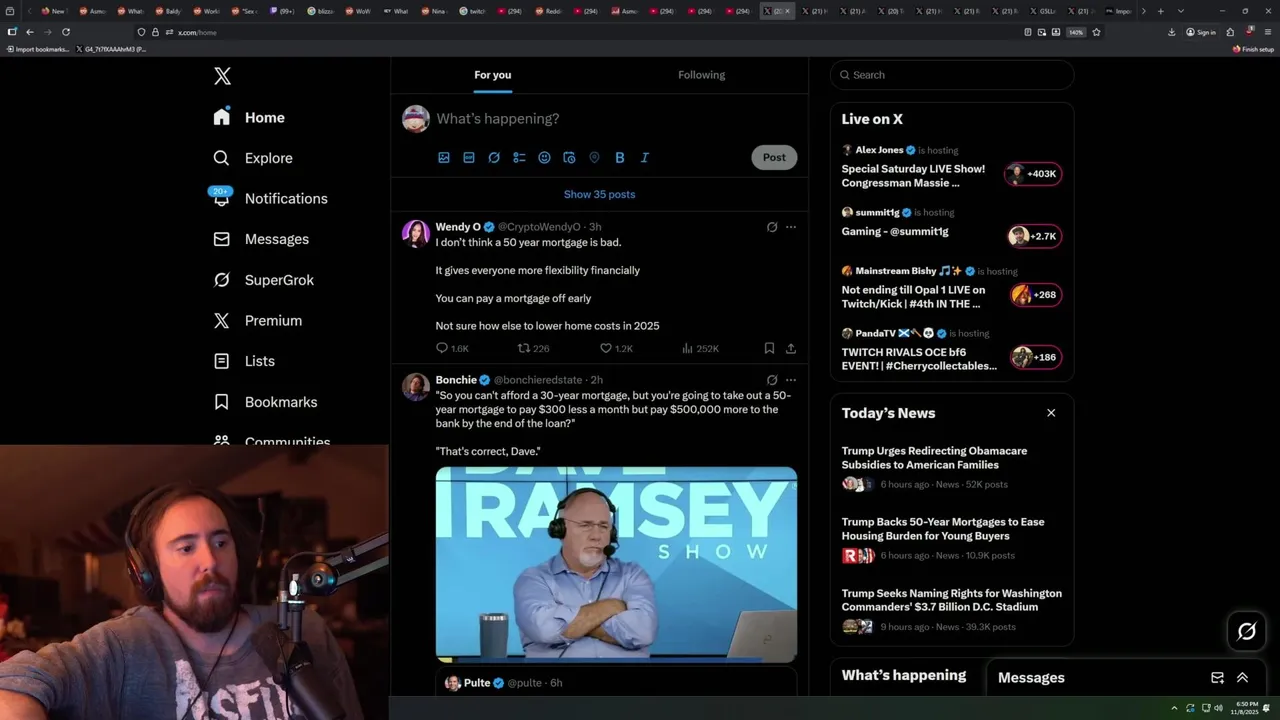Click the X logo in the sidebar
Viewport: 1280px width, 720px height.
pos(222,76)
